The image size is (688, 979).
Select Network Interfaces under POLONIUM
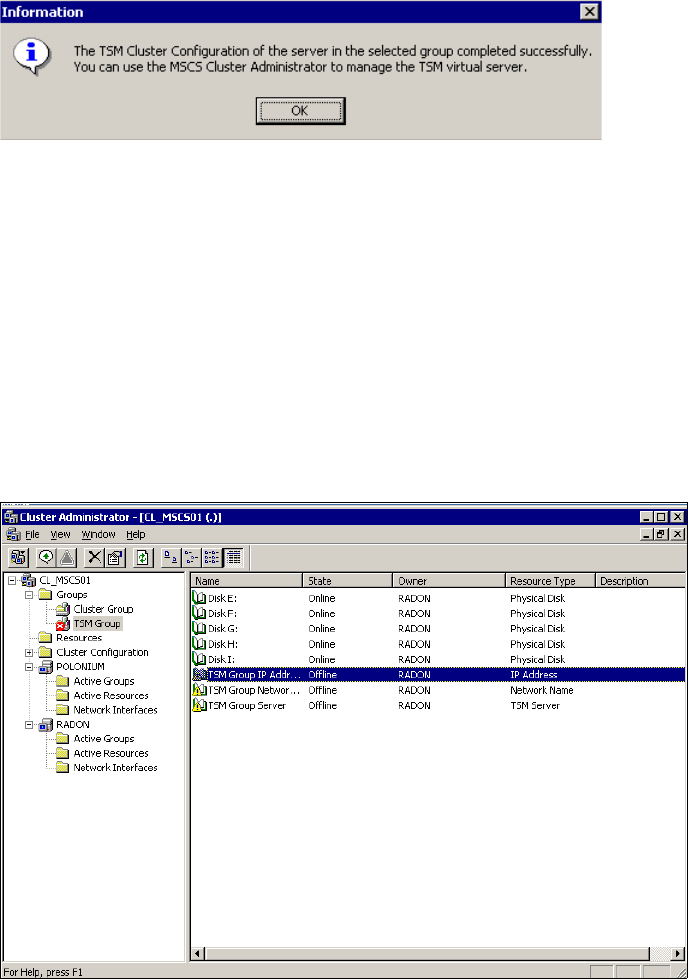click(115, 710)
